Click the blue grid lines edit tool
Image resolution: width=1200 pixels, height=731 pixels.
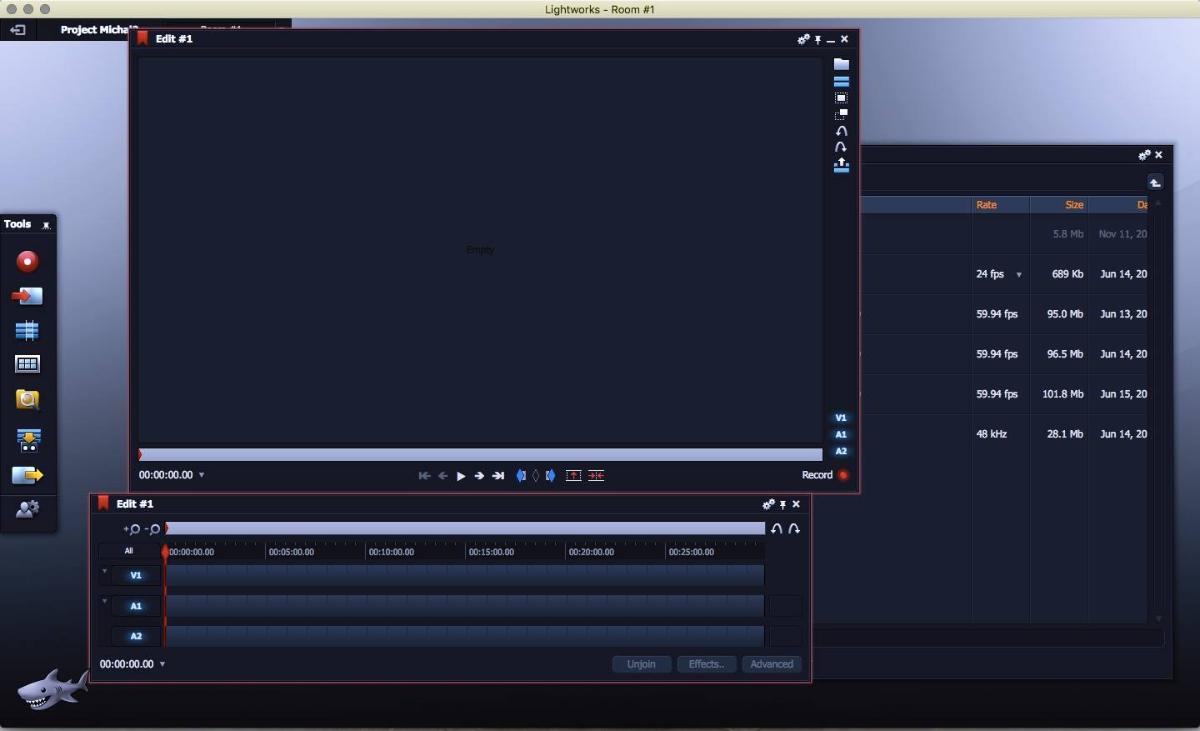coord(28,330)
